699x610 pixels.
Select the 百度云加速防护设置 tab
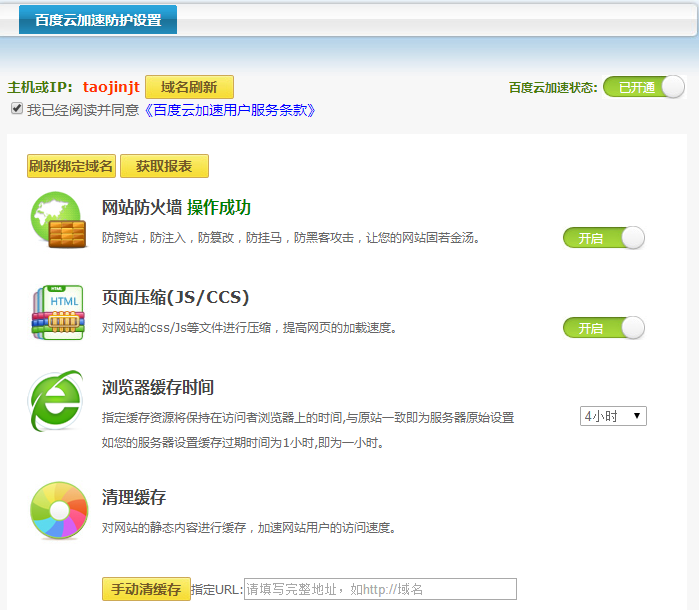(98, 20)
